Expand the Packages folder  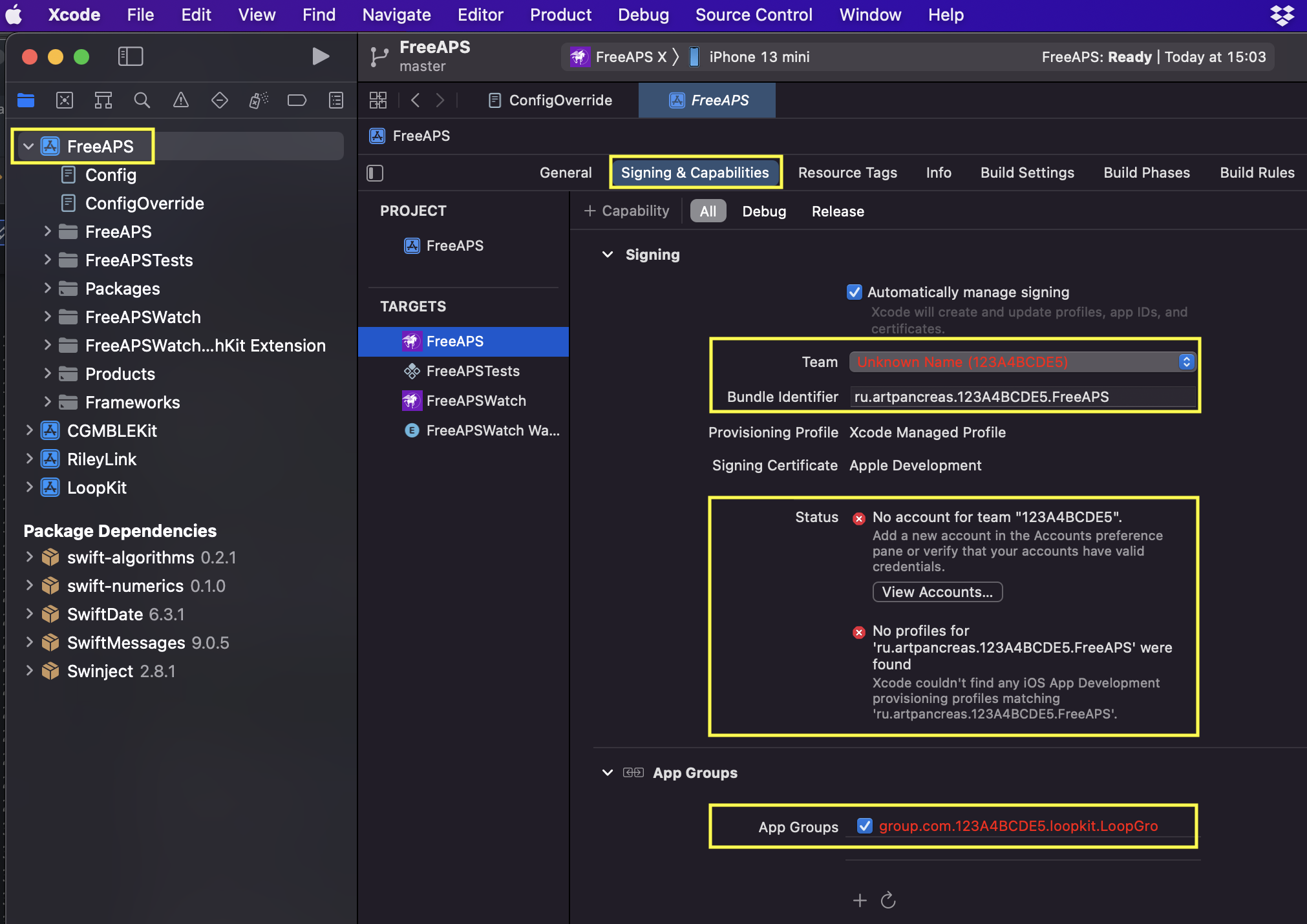(47, 288)
